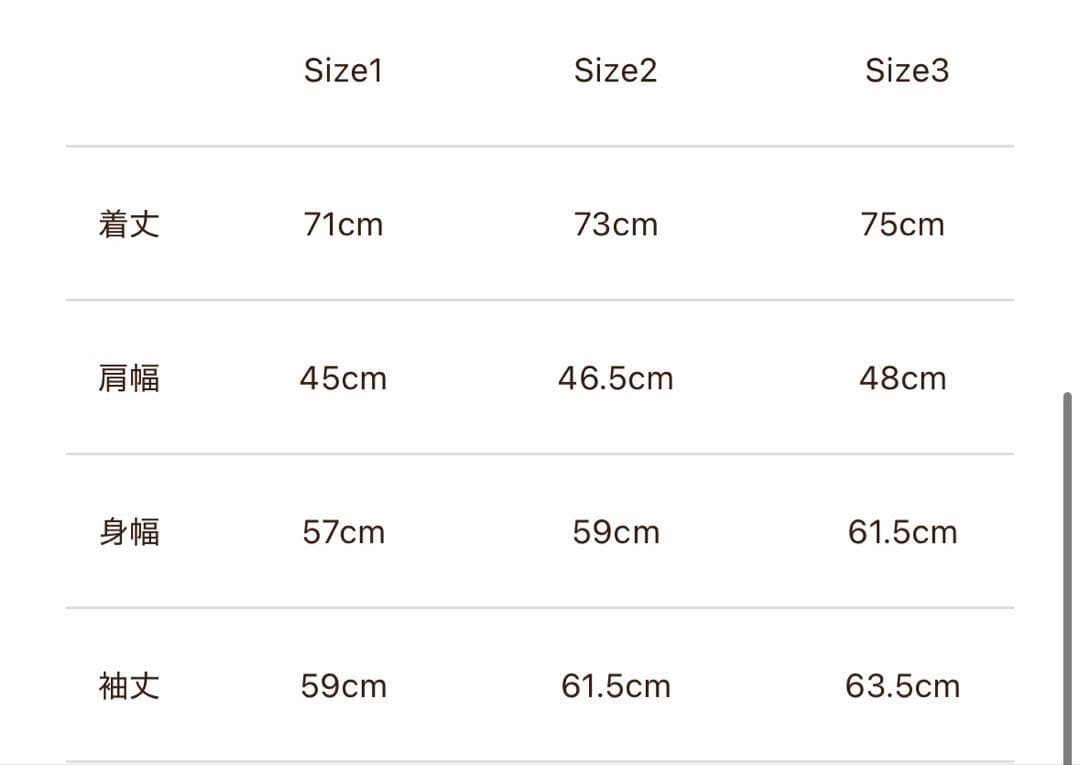Image resolution: width=1080 pixels, height=765 pixels.
Task: Click the 身幅 row label
Action: coord(129,532)
